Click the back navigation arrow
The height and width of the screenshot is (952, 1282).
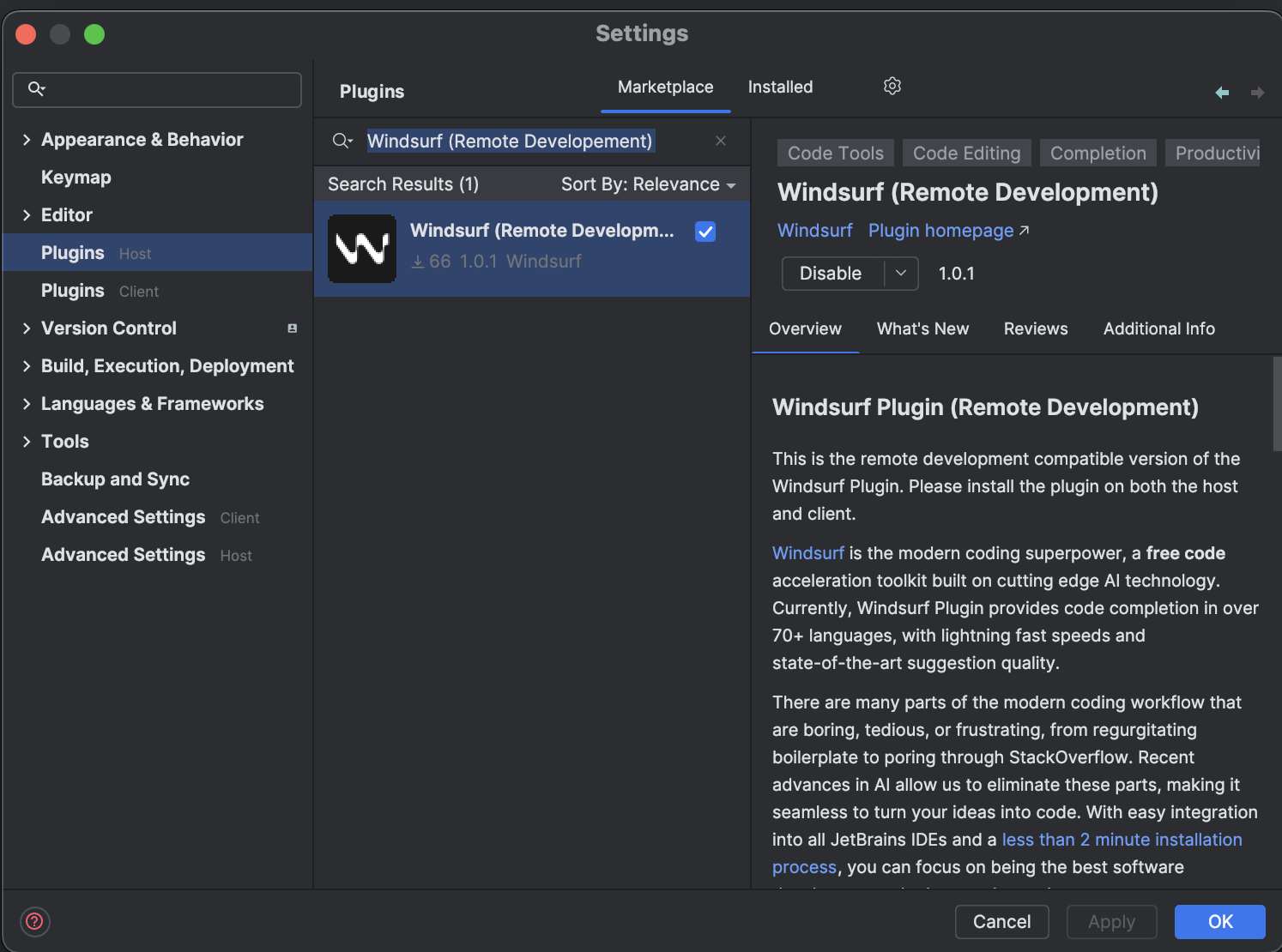tap(1222, 93)
